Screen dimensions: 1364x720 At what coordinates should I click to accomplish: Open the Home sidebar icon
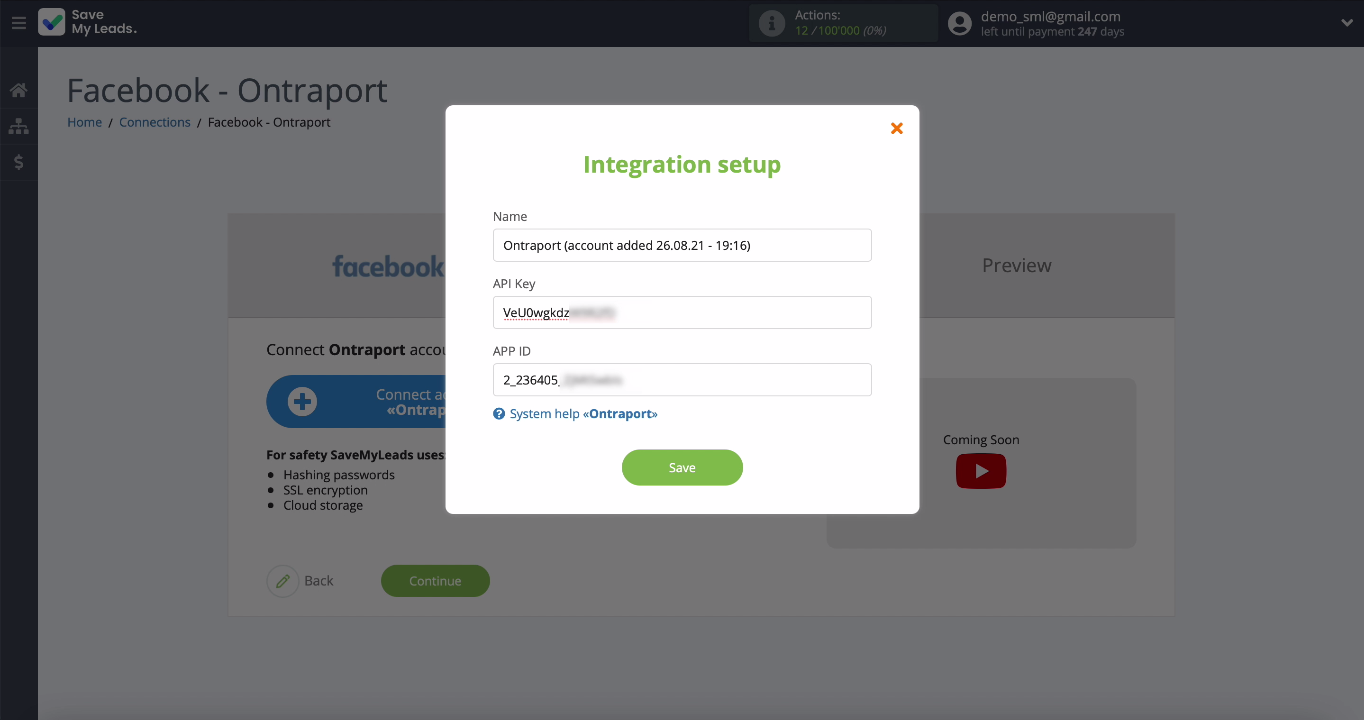point(18,91)
